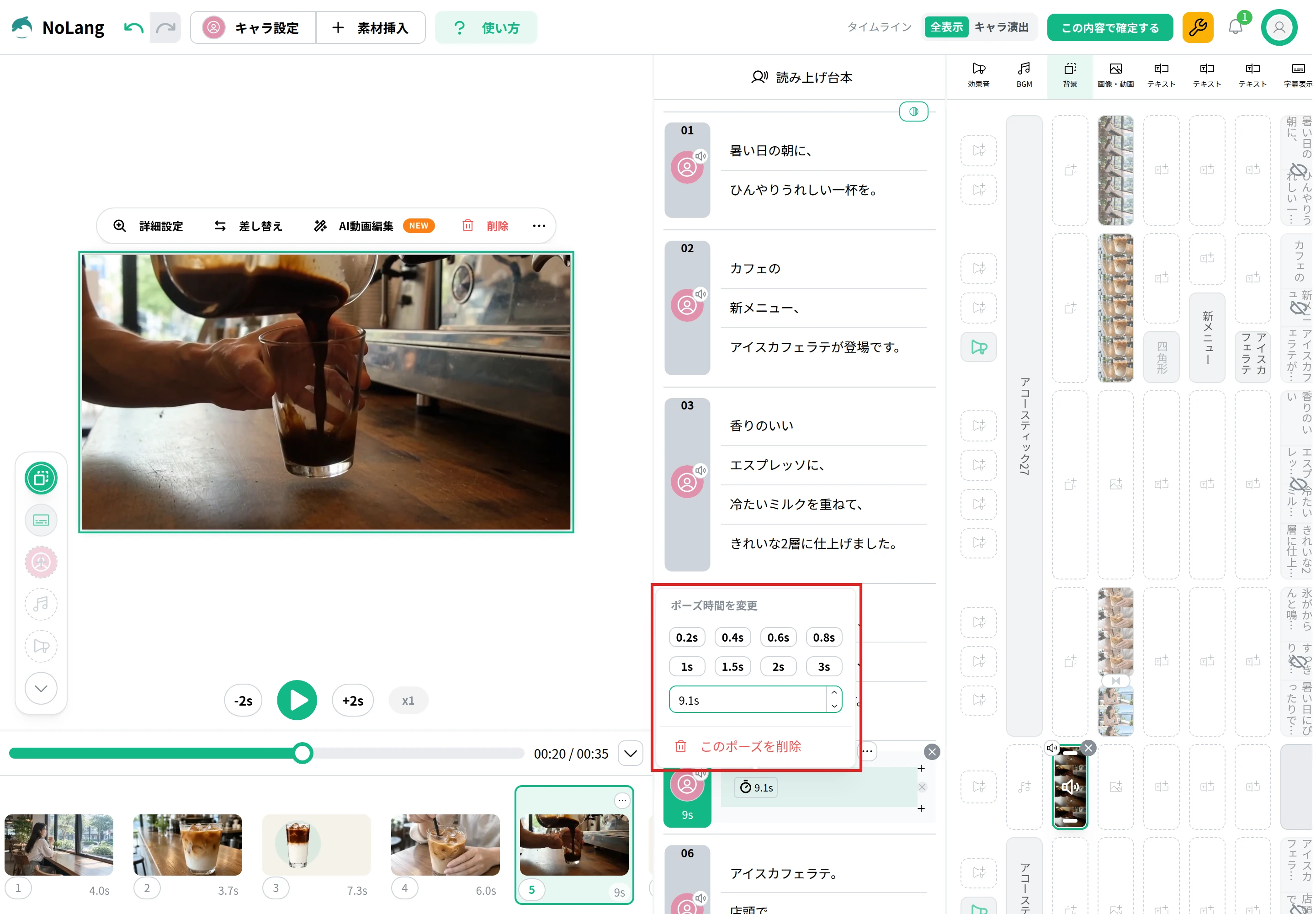This screenshot has width=1316, height=914.
Task: Select scene thumbnail 2 in the filmstrip
Action: [x=187, y=845]
